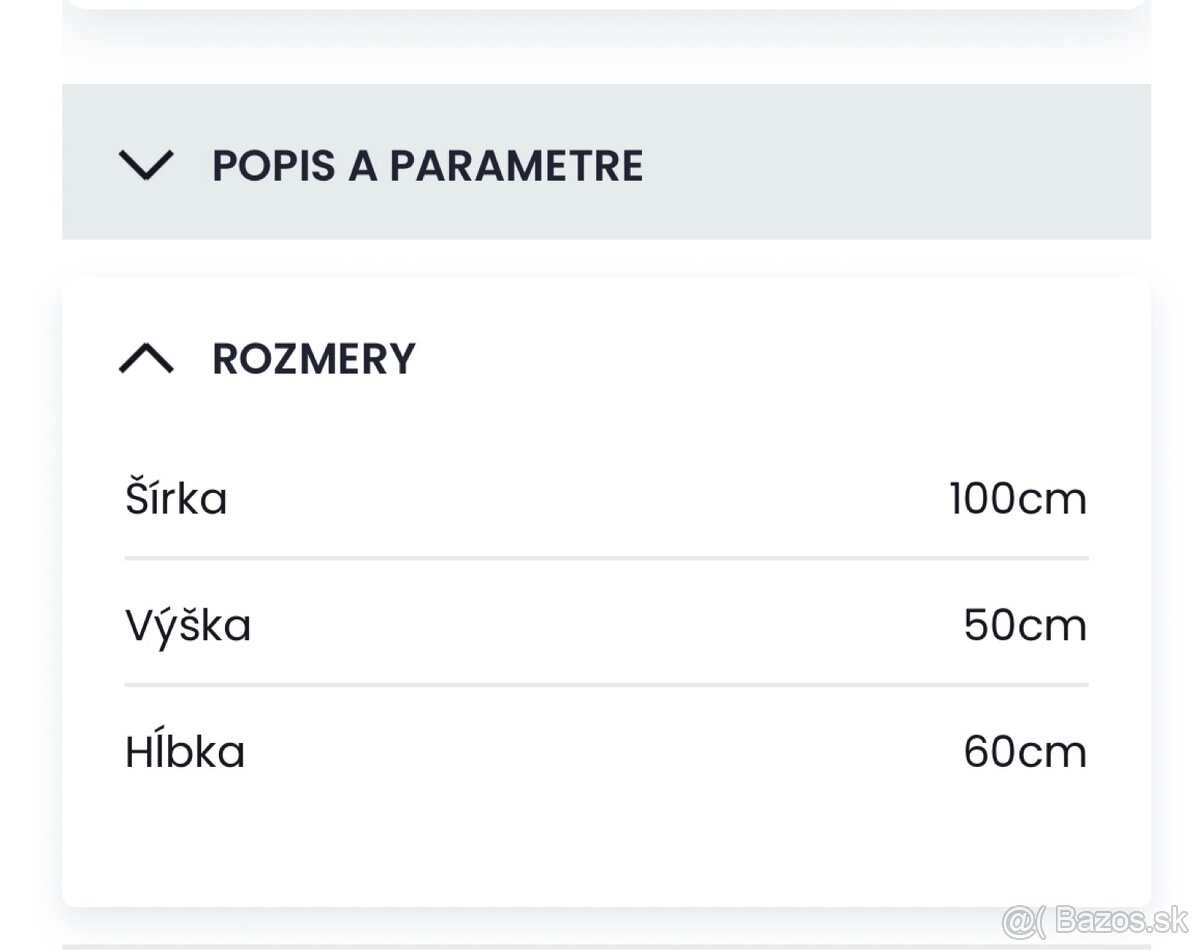Click the 60cm depth value
Image resolution: width=1200 pixels, height=950 pixels.
[1024, 752]
